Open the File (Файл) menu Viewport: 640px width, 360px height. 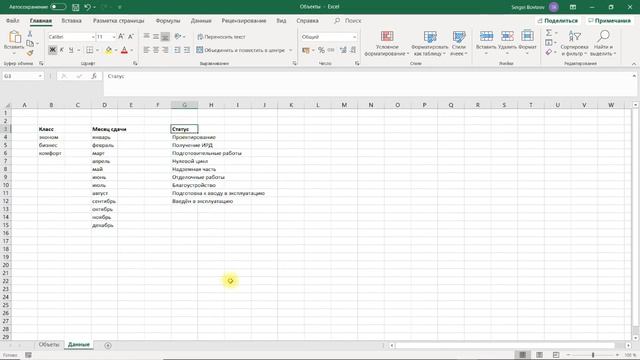[13, 20]
